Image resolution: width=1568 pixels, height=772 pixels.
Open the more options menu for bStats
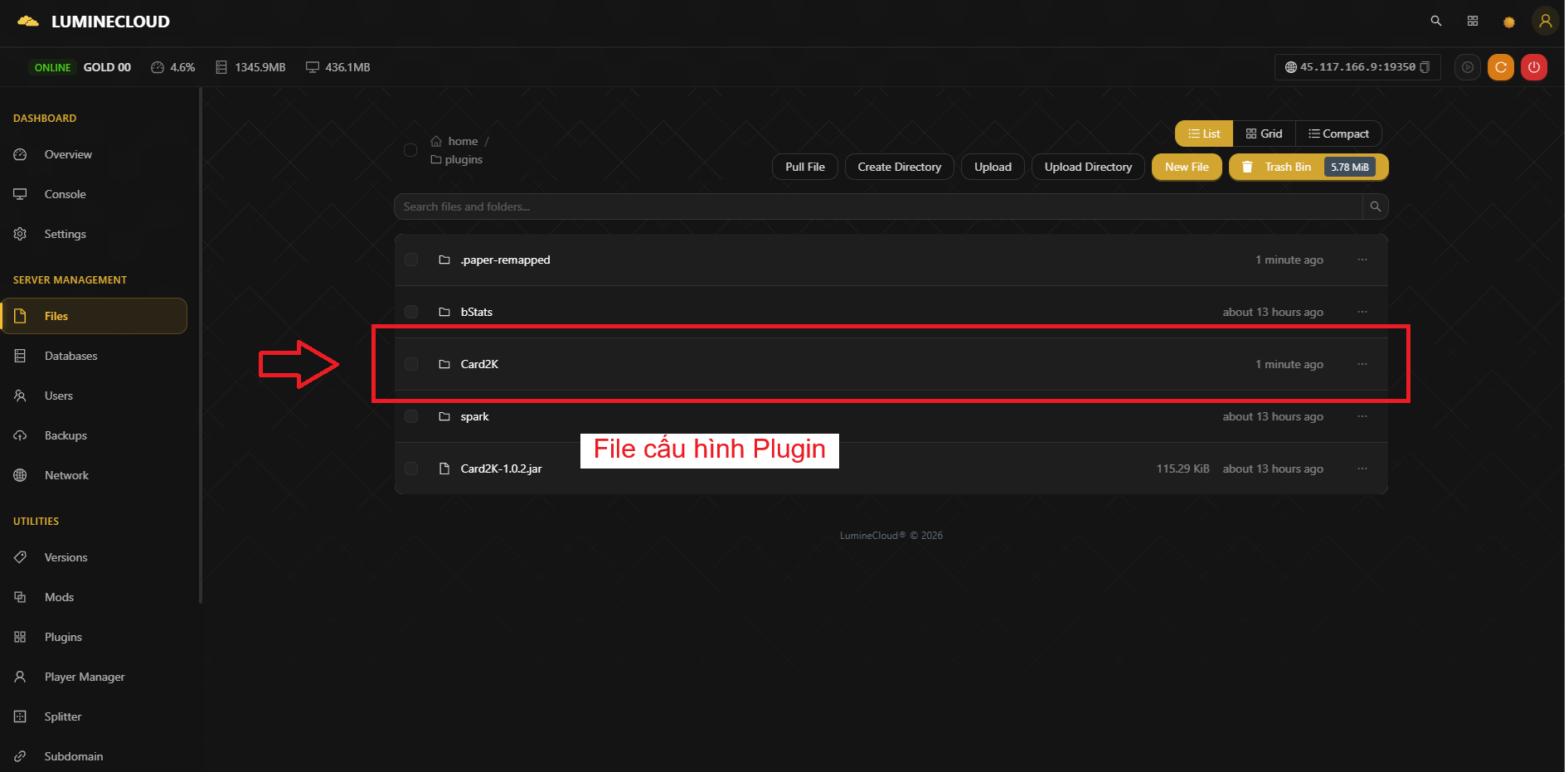(1362, 312)
